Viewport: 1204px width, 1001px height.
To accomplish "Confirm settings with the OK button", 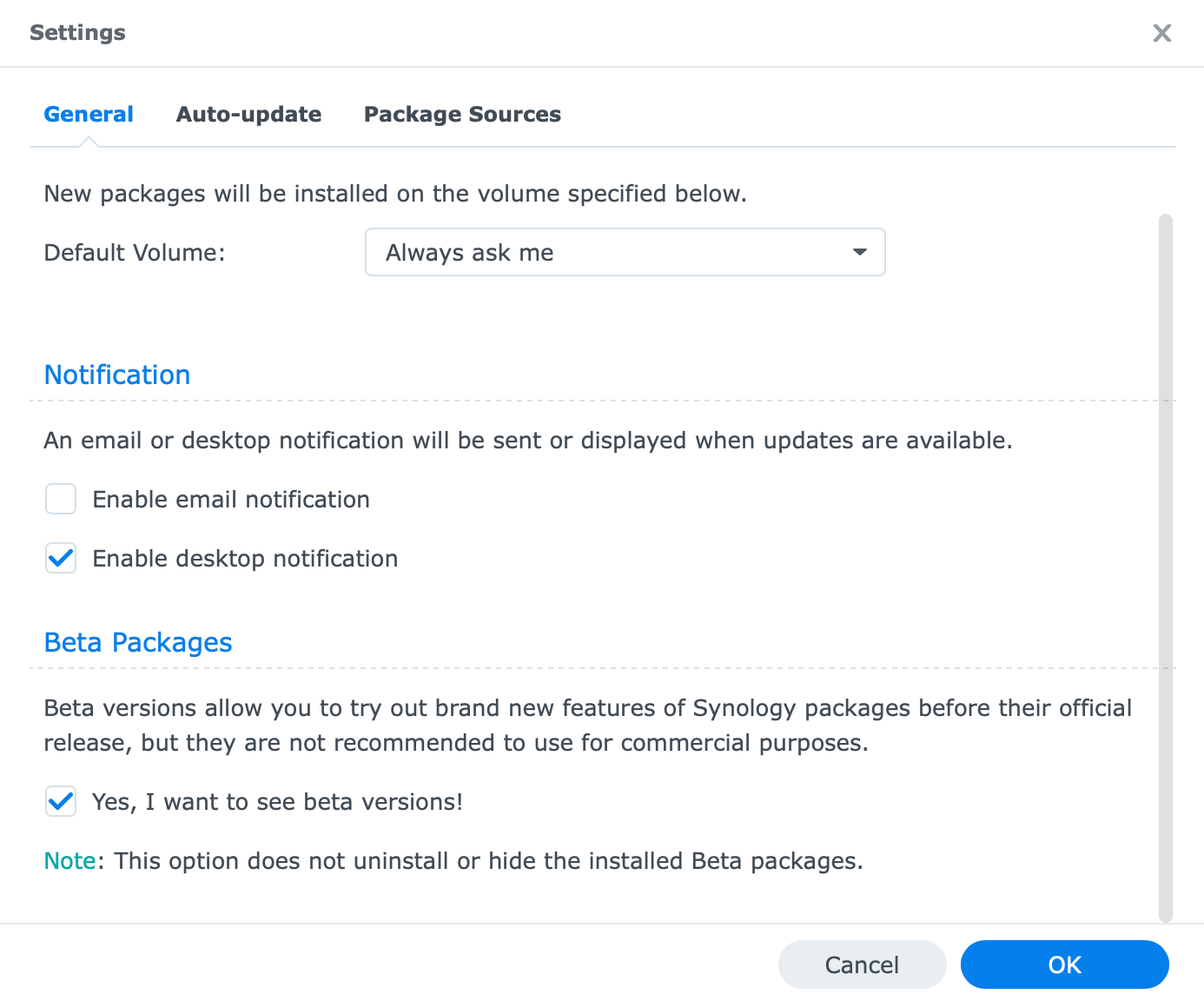I will coord(1064,965).
